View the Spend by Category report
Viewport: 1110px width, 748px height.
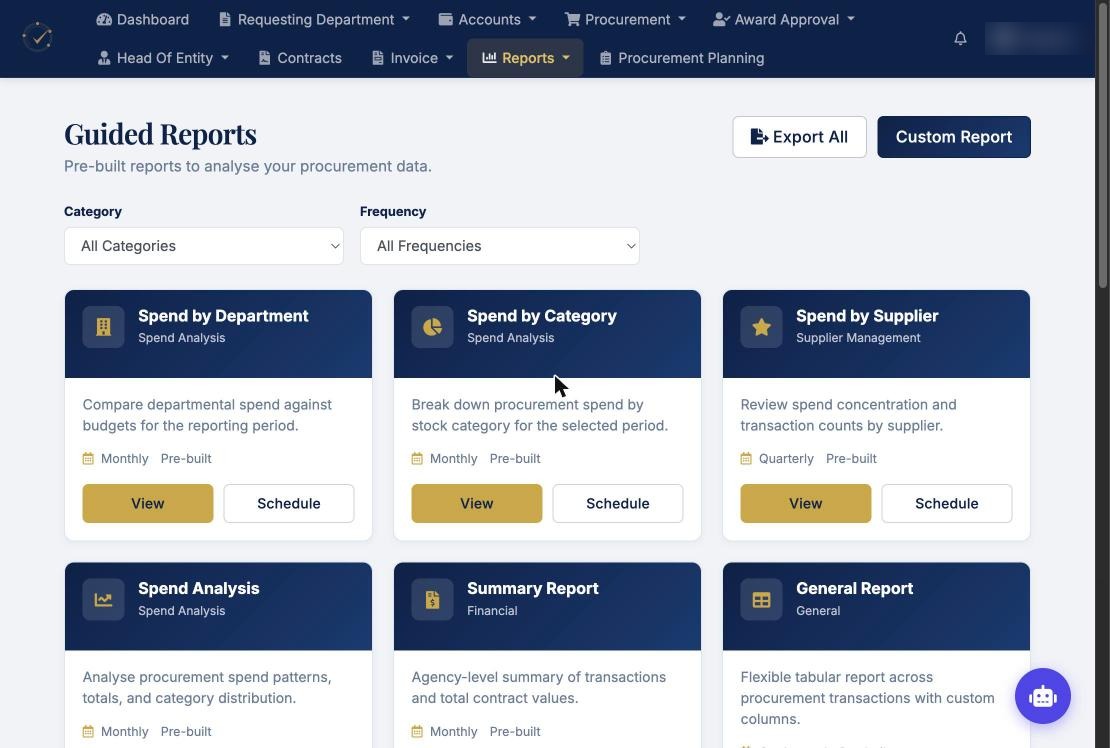pos(476,504)
